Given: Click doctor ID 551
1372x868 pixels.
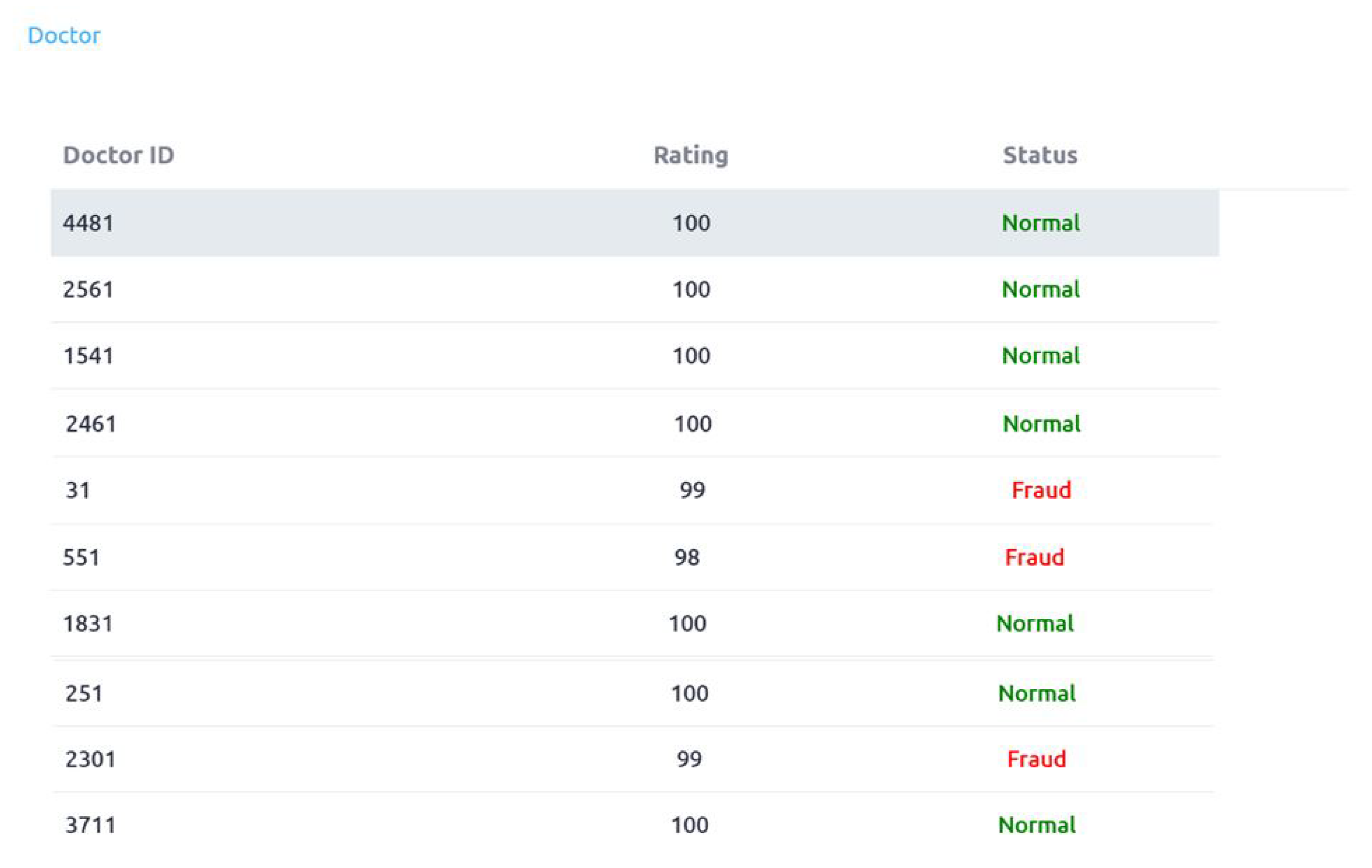Looking at the screenshot, I should pyautogui.click(x=81, y=557).
